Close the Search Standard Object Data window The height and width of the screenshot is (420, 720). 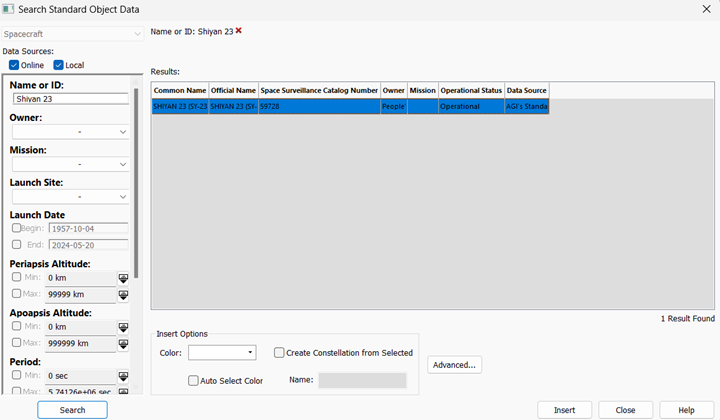(706, 9)
